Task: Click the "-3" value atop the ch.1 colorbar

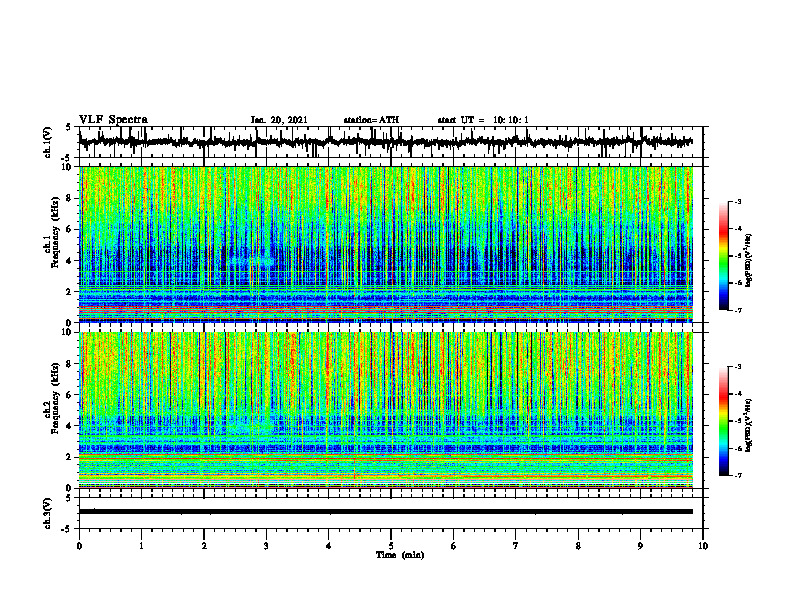Action: tap(737, 202)
